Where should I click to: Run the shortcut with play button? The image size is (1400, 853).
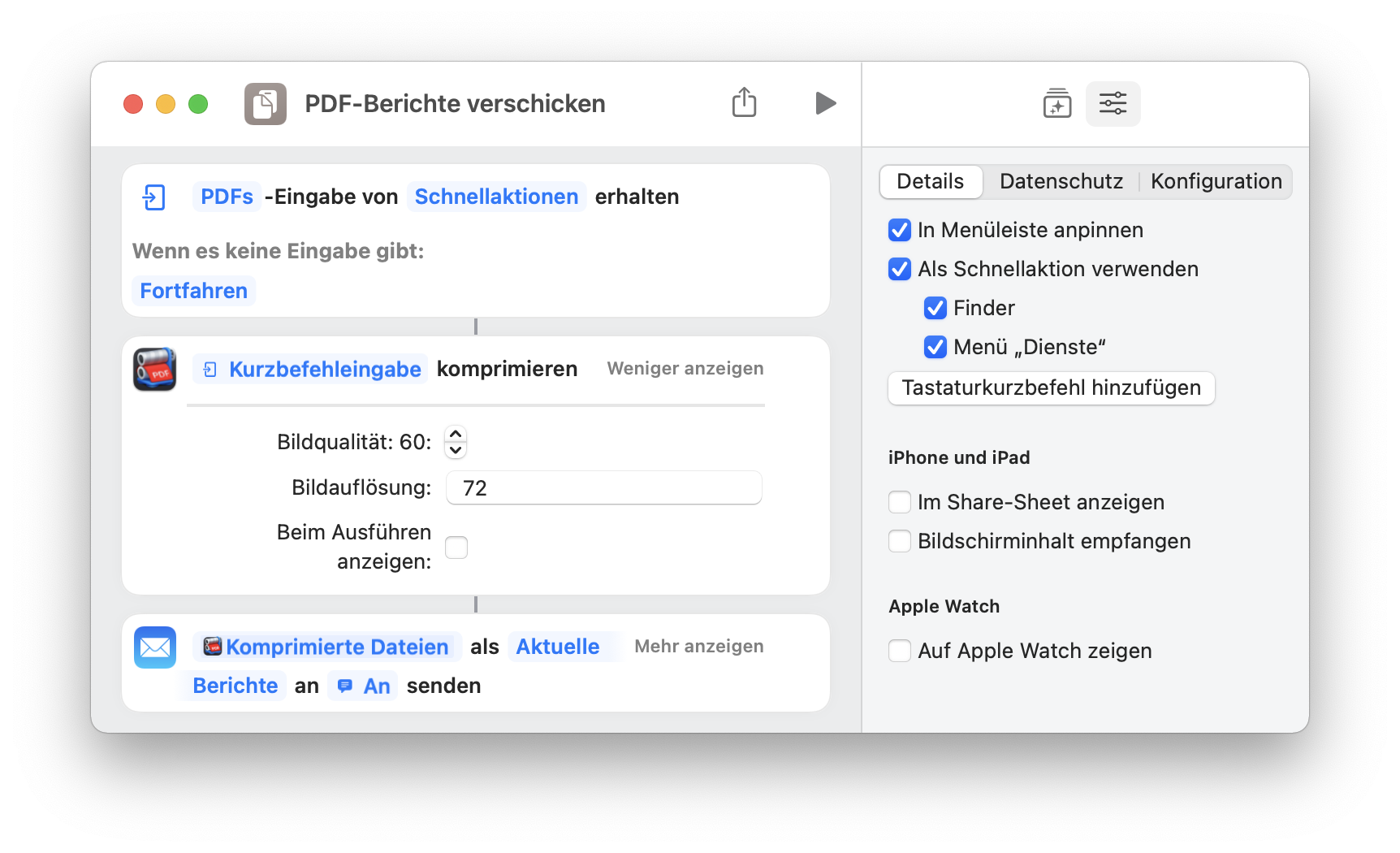coord(825,103)
